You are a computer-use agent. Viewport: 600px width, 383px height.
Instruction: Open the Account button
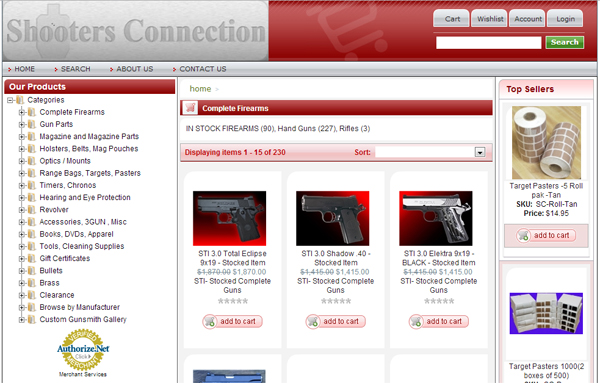tap(527, 18)
